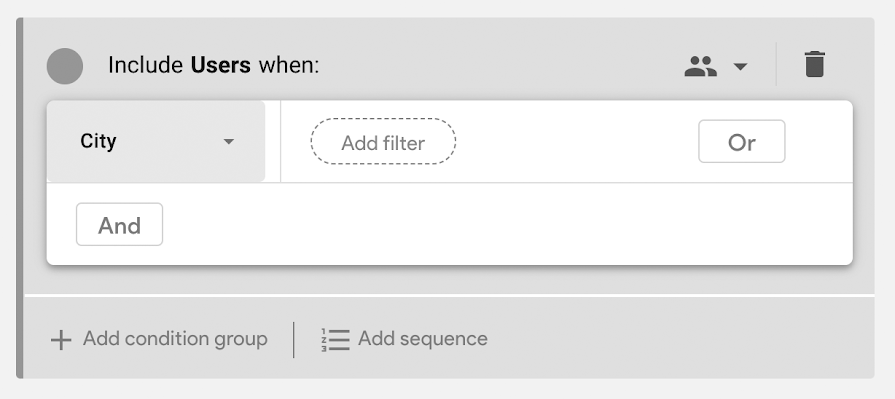The height and width of the screenshot is (399, 895).
Task: Click the plus icon beside Add condition group
Action: [61, 340]
